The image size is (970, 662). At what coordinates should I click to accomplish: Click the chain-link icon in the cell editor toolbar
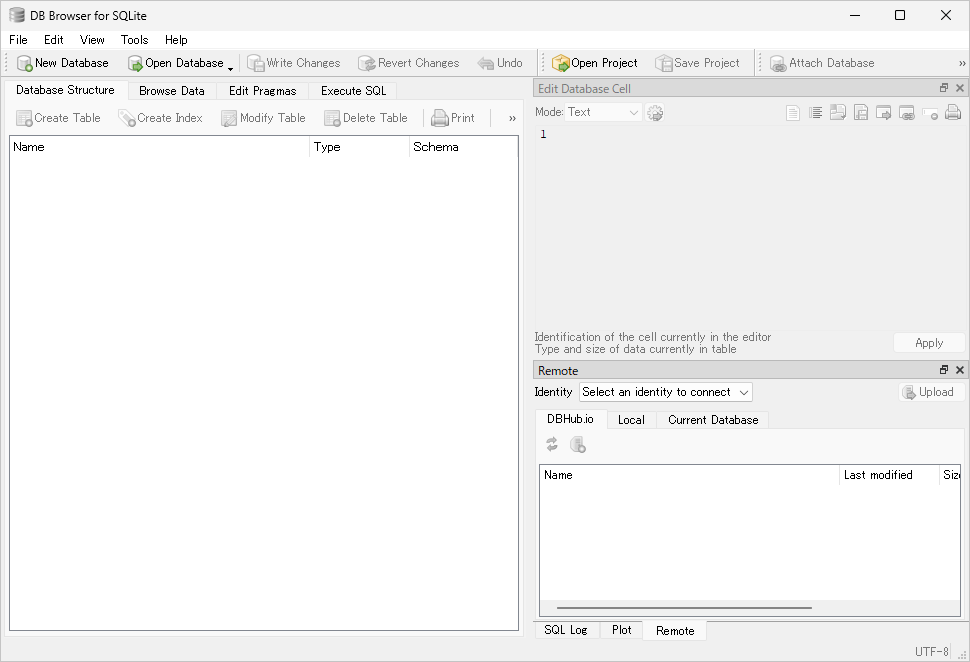click(907, 113)
